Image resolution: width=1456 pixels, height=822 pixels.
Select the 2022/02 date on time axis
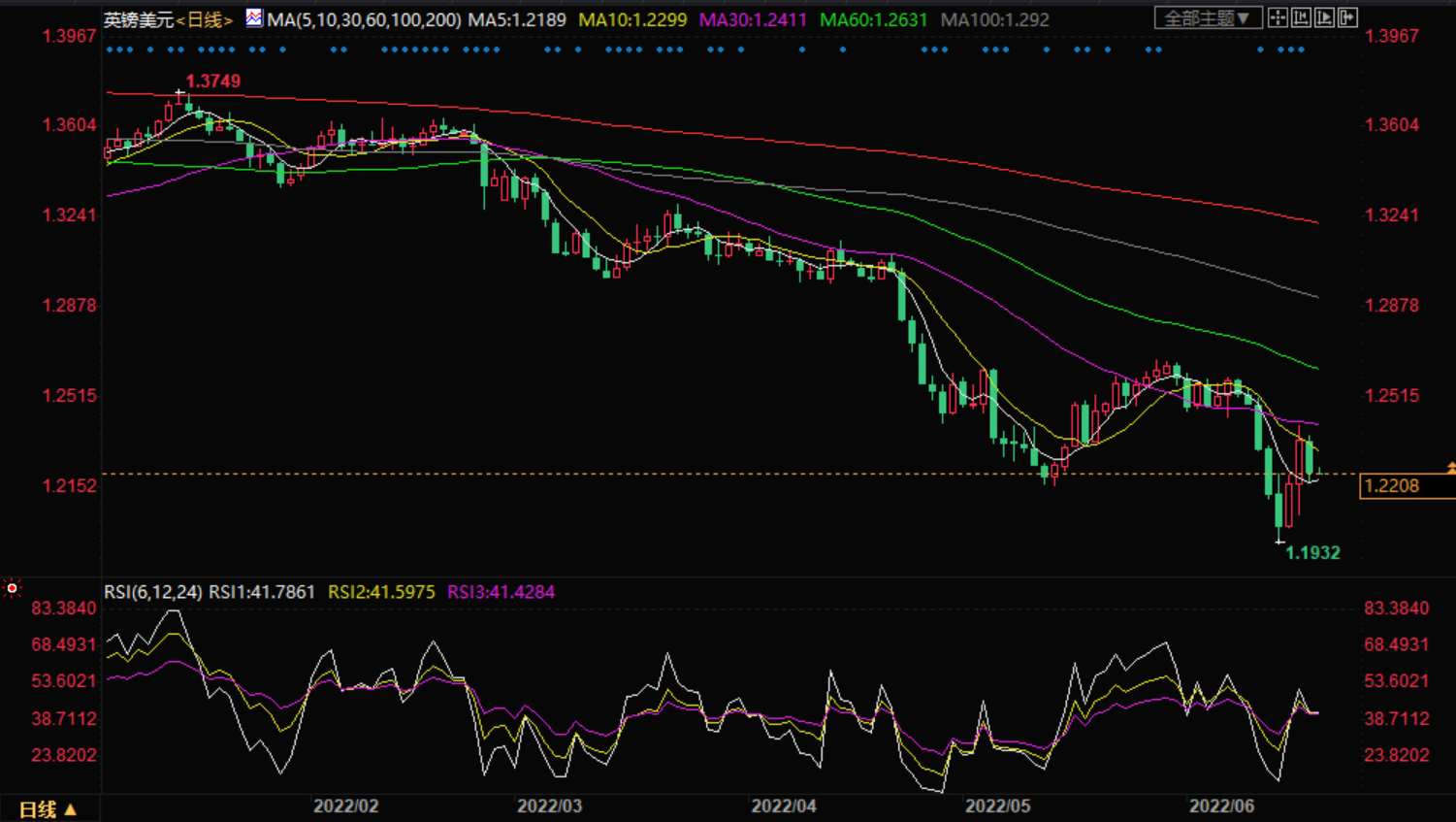click(346, 806)
